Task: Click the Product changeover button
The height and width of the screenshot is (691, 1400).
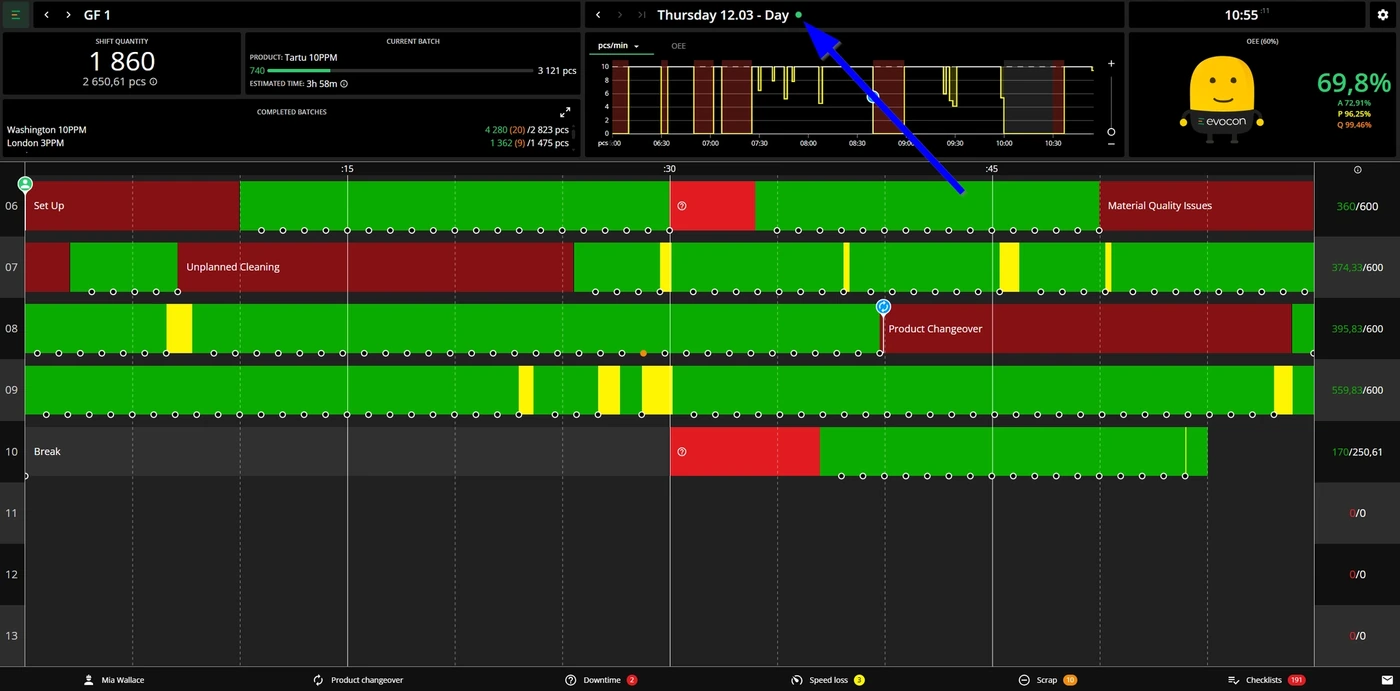Action: tap(358, 680)
